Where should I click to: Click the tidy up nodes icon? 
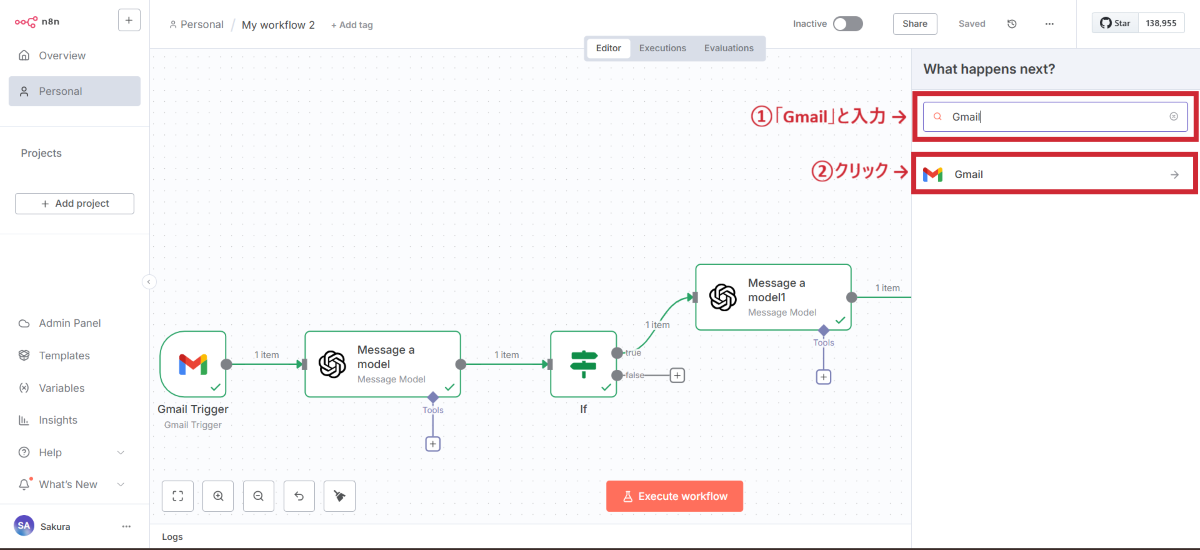[340, 496]
